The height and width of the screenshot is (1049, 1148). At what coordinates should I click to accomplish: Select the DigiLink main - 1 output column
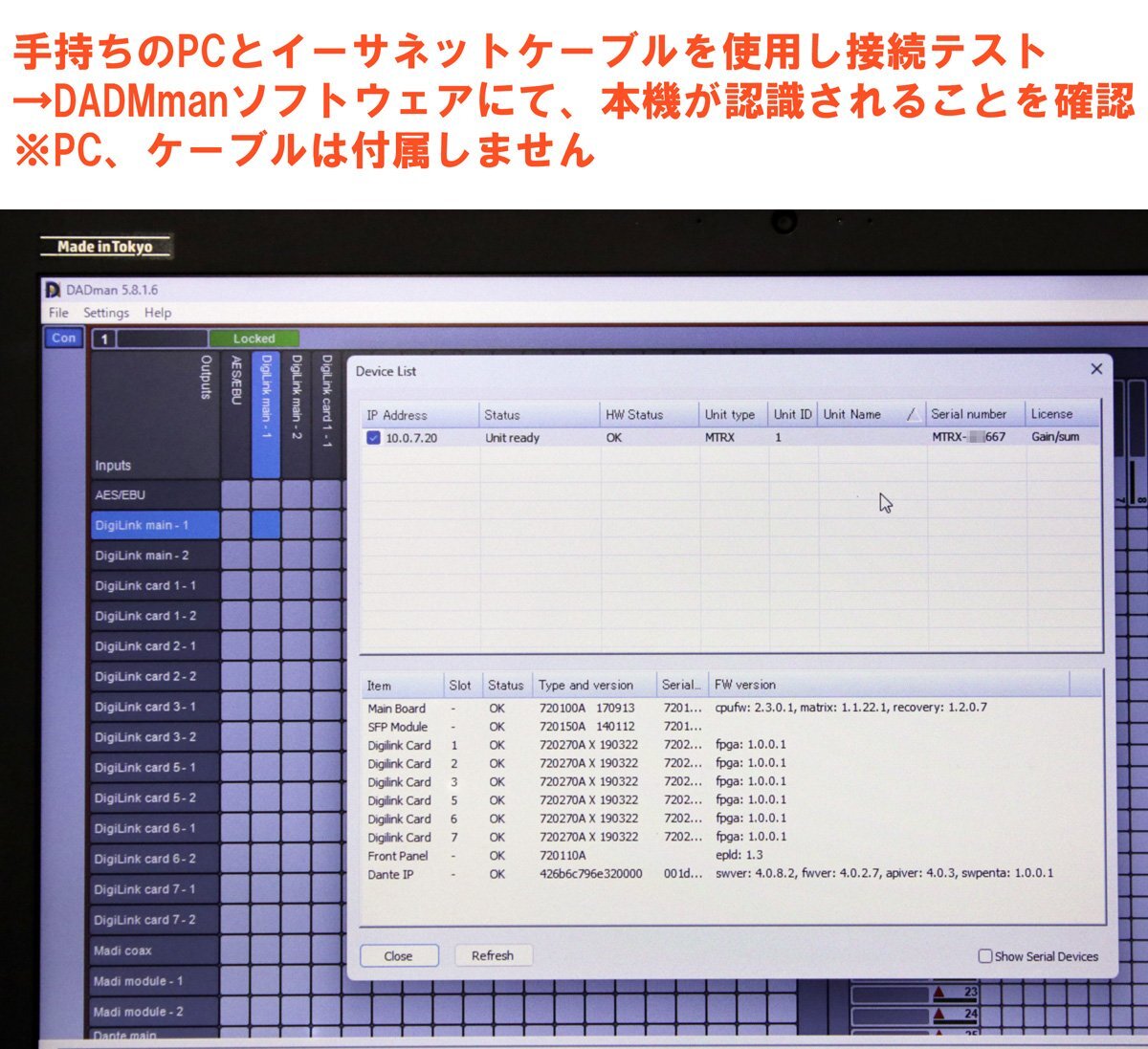266,415
